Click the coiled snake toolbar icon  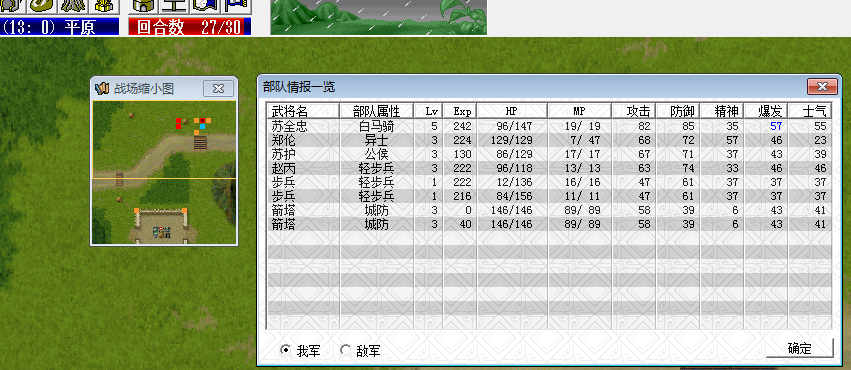coord(42,6)
